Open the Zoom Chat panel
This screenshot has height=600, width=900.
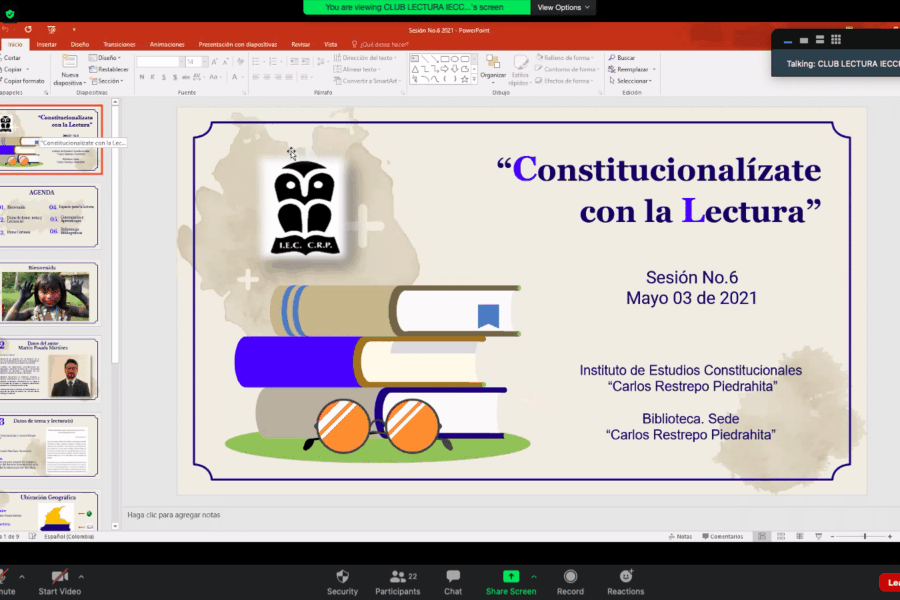tap(453, 580)
